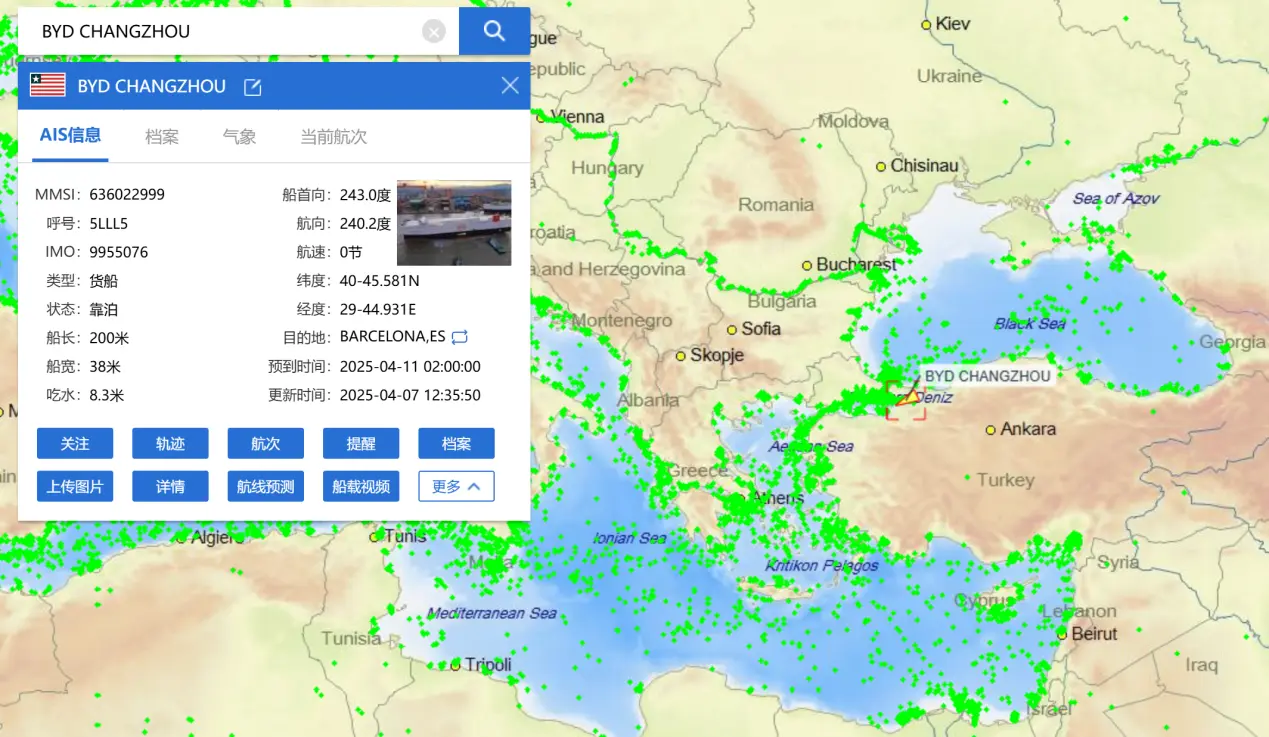Click the 航次 button
The image size is (1269, 737).
coord(265,443)
